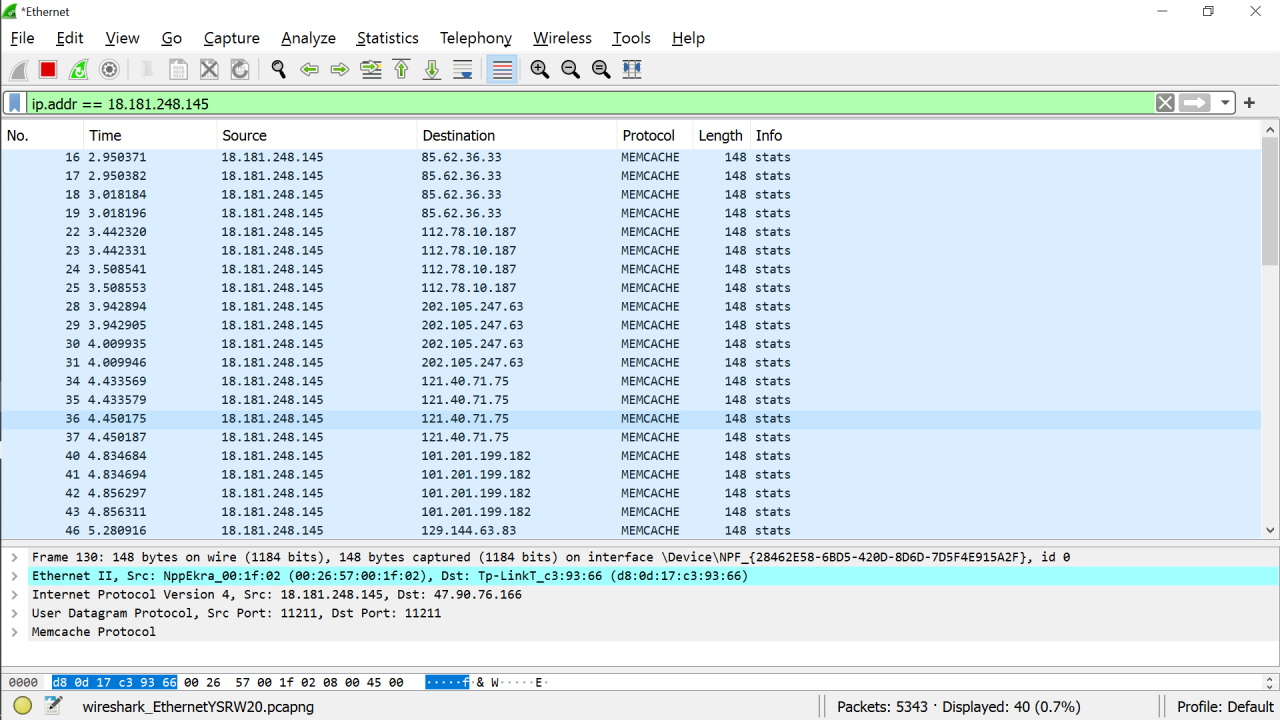Click in the display filter input field
The image size is (1280, 720).
[590, 103]
